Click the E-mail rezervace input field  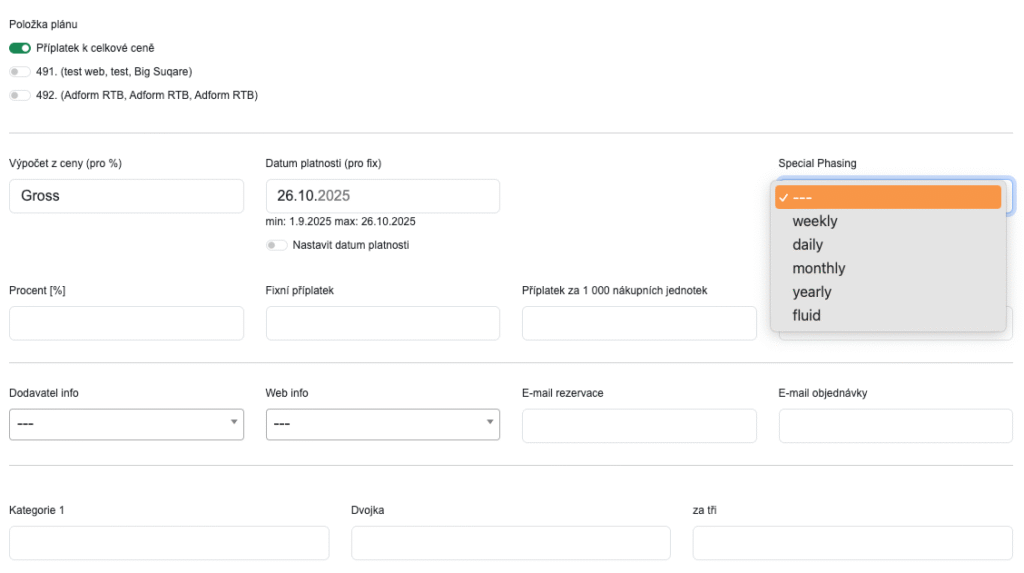pos(639,425)
